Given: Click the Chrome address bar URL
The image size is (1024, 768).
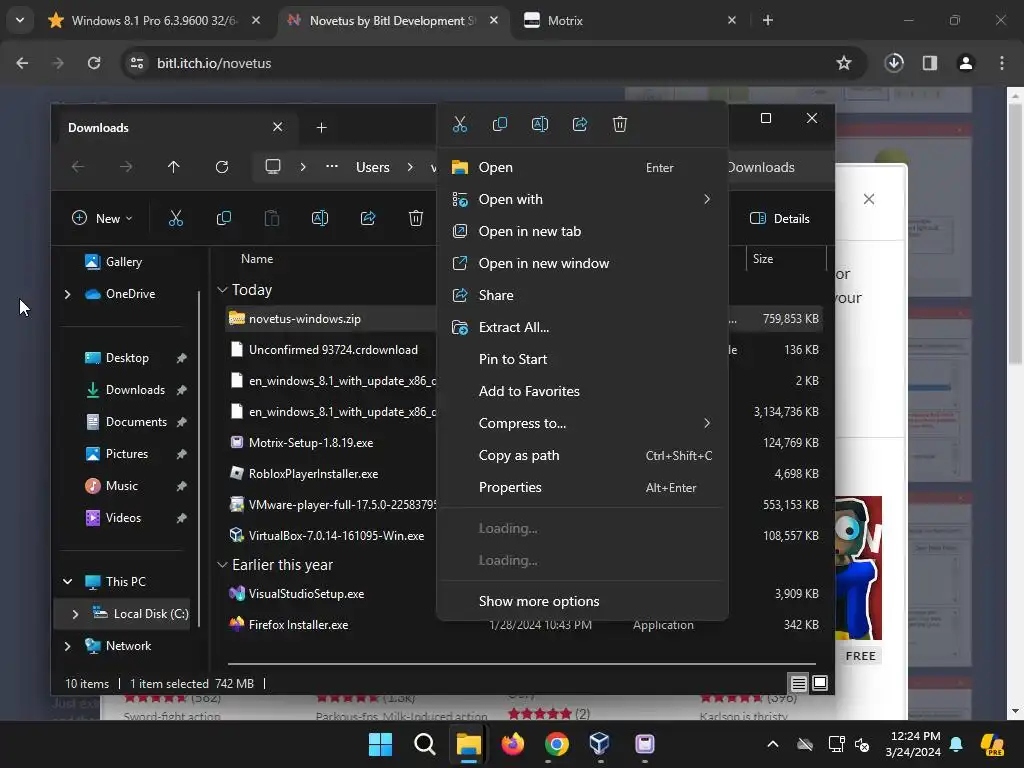Looking at the screenshot, I should [x=214, y=63].
